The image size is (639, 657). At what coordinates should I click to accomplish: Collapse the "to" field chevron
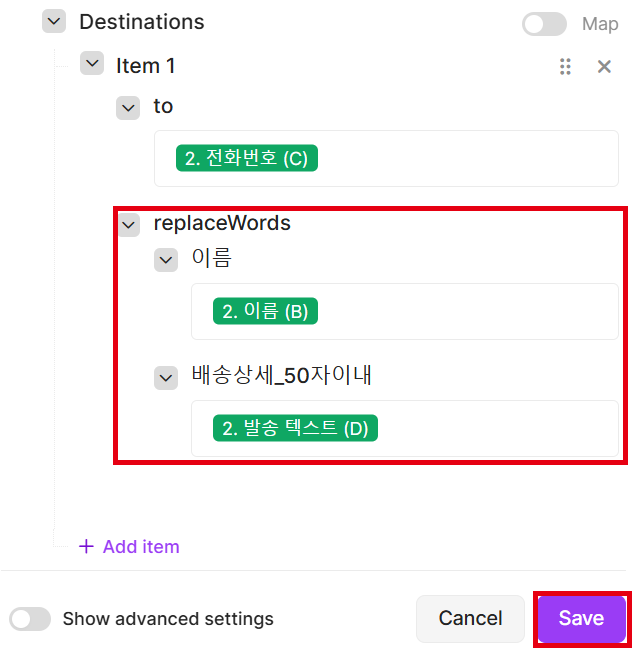[128, 108]
